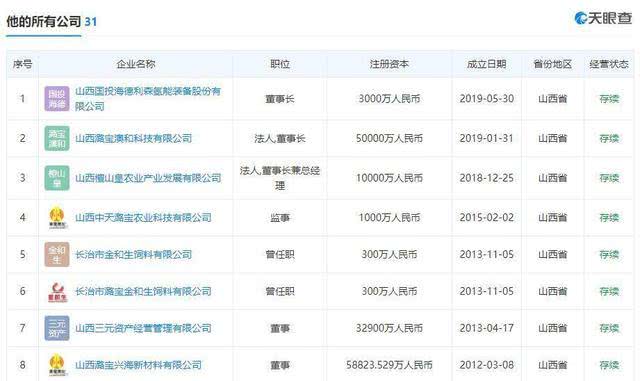Open company link 长治市潞宝金和生饲料有限公司
Viewport: 640px width, 381px height.
(x=143, y=292)
